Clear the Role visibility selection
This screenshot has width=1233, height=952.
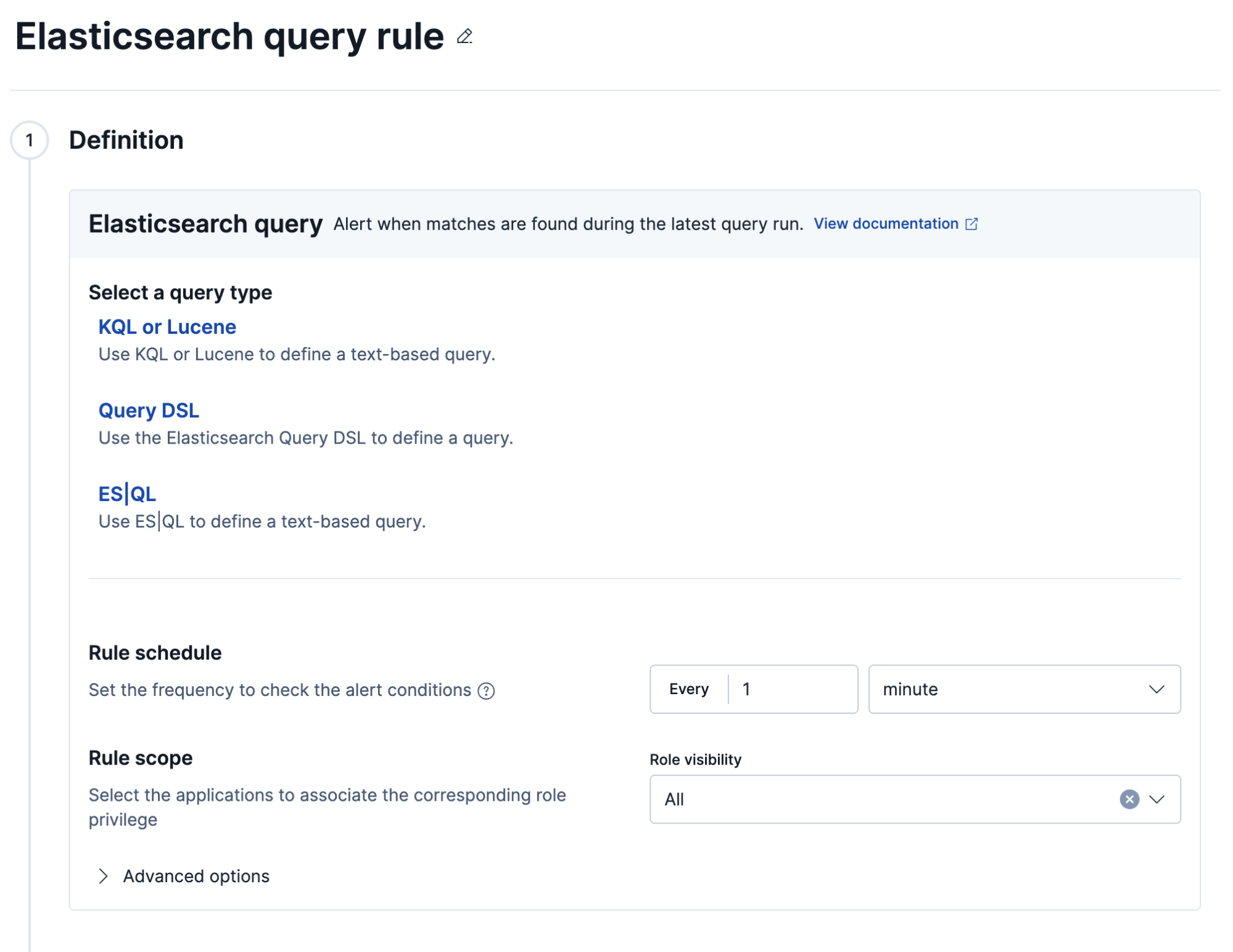(x=1129, y=800)
